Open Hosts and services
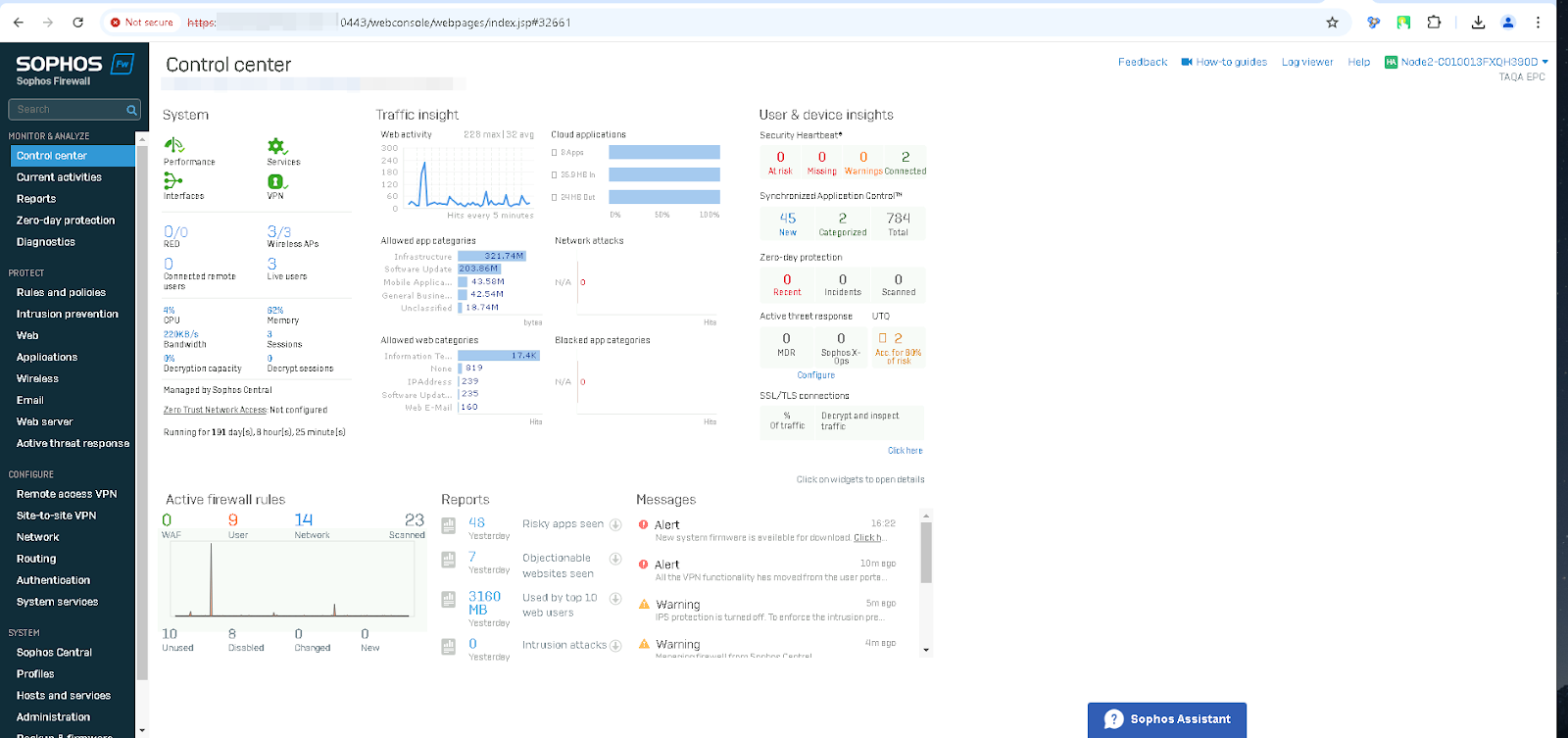The width and height of the screenshot is (1568, 738). click(64, 696)
